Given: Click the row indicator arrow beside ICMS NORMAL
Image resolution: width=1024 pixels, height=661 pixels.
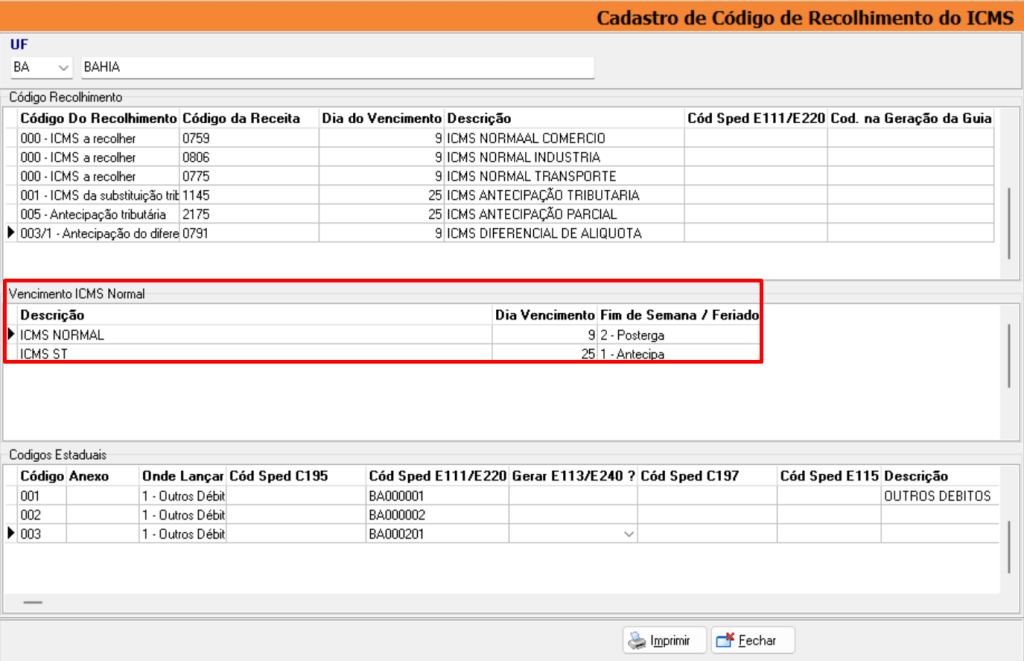Looking at the screenshot, I should tap(11, 333).
